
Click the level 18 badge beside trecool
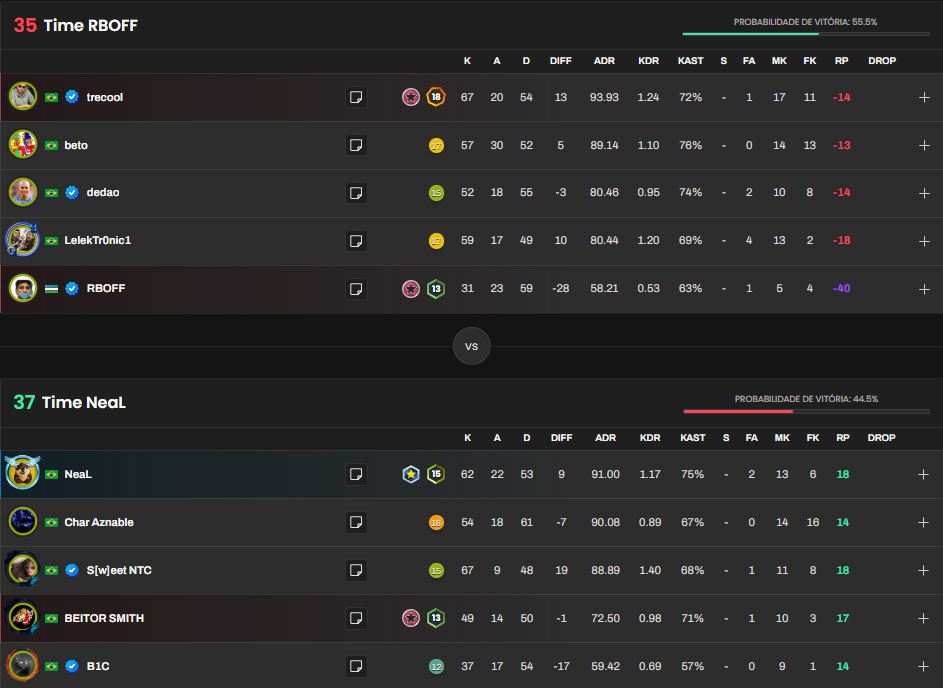point(436,97)
